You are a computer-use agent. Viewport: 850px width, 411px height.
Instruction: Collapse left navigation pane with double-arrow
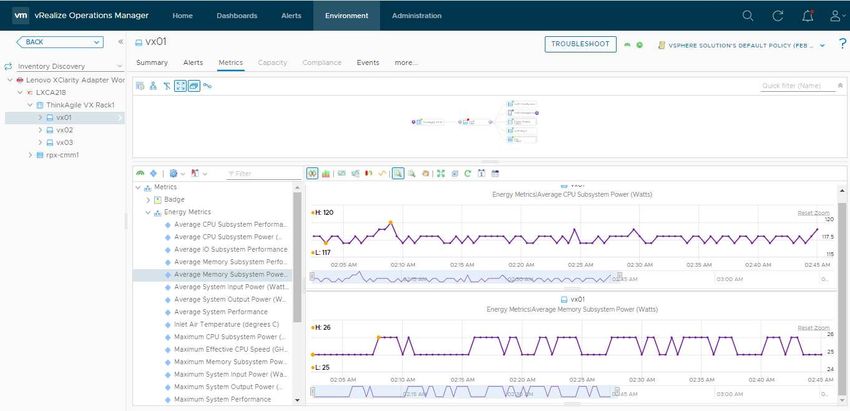coord(120,42)
